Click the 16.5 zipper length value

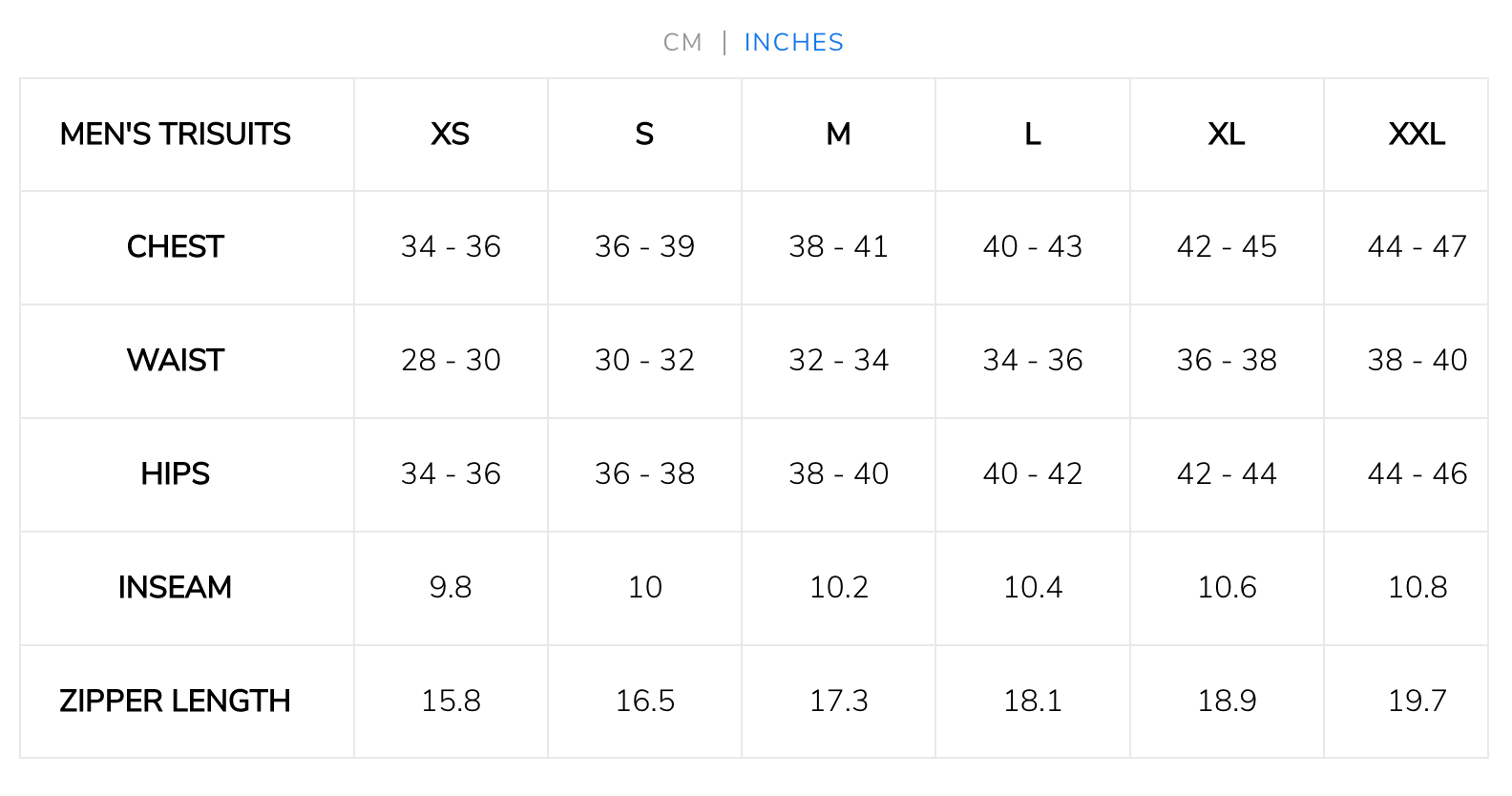644,702
